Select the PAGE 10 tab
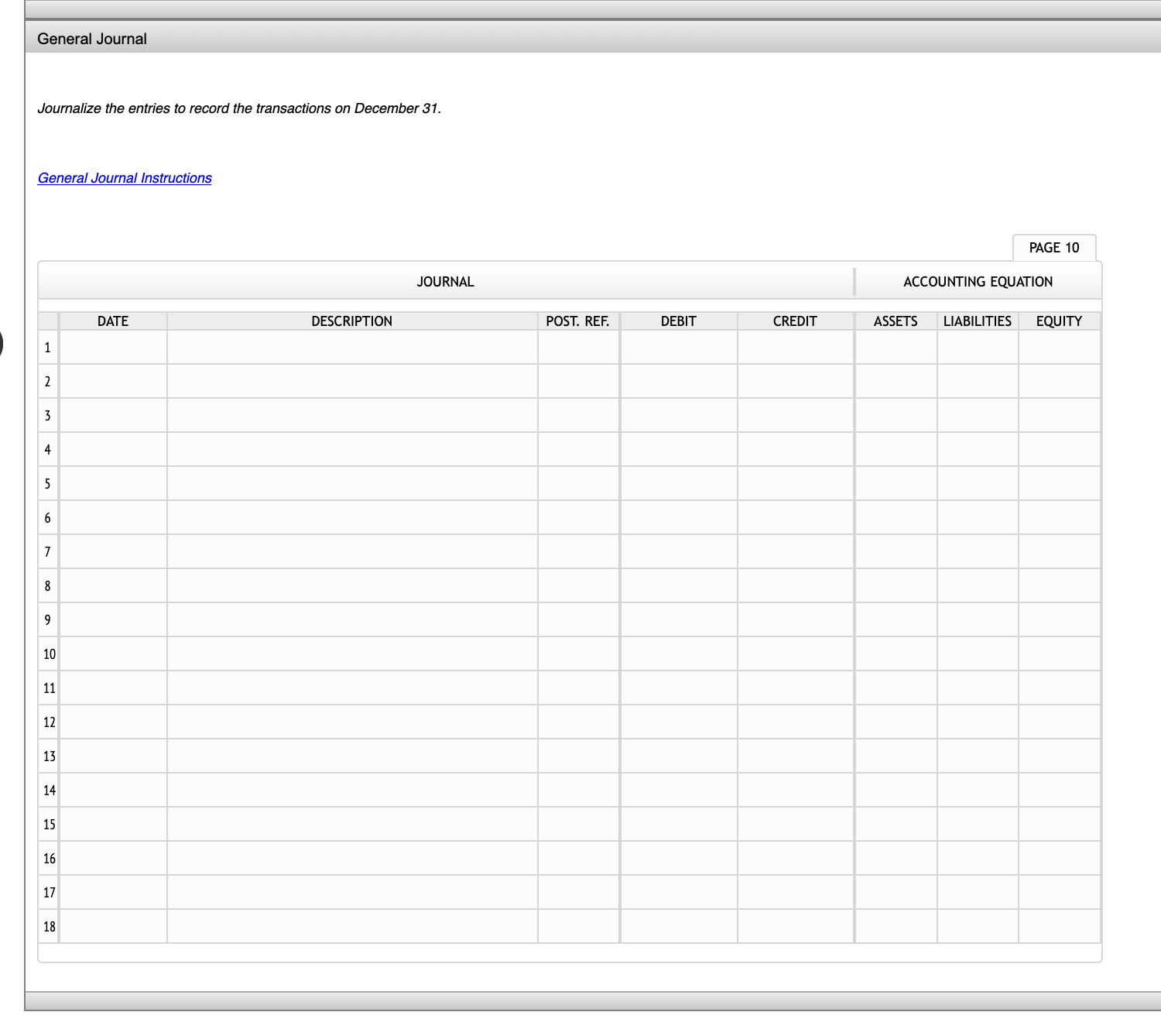The width and height of the screenshot is (1161, 1036). 1054,247
